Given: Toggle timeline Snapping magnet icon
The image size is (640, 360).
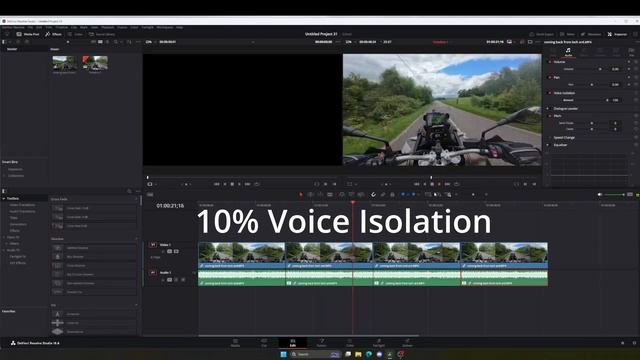Looking at the screenshot, I should [373, 195].
